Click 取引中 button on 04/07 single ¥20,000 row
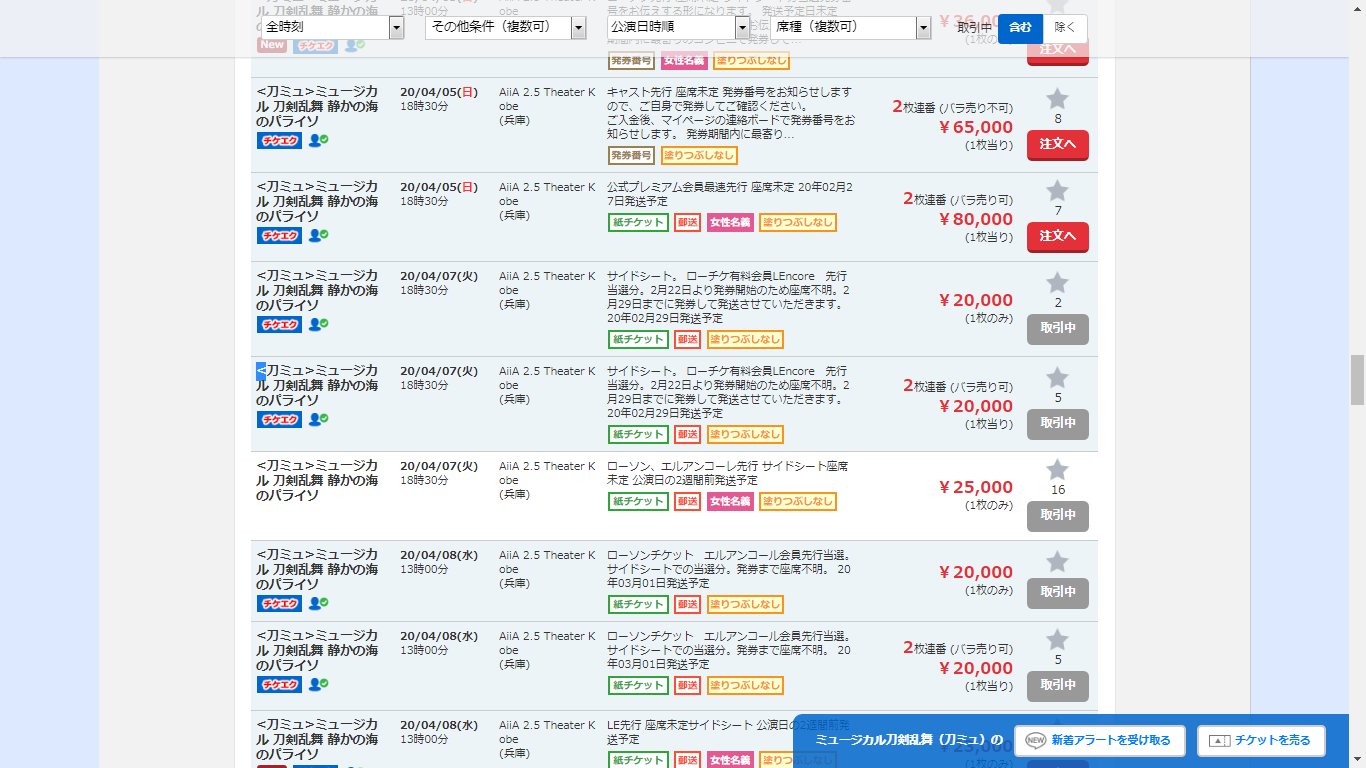Image resolution: width=1366 pixels, height=768 pixels. (1058, 329)
